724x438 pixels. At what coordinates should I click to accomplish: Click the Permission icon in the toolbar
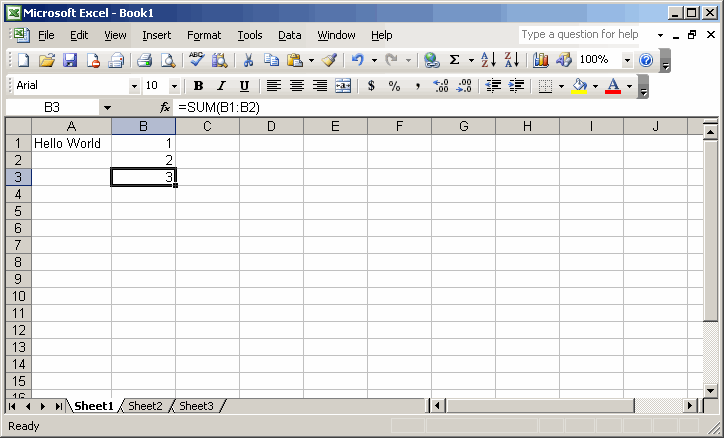[x=93, y=60]
